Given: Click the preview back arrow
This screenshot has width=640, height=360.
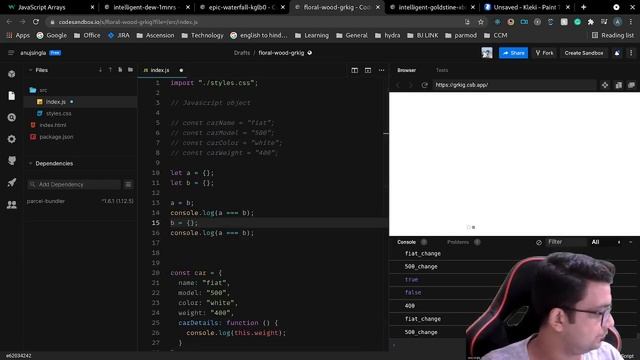Looking at the screenshot, I should [398, 85].
